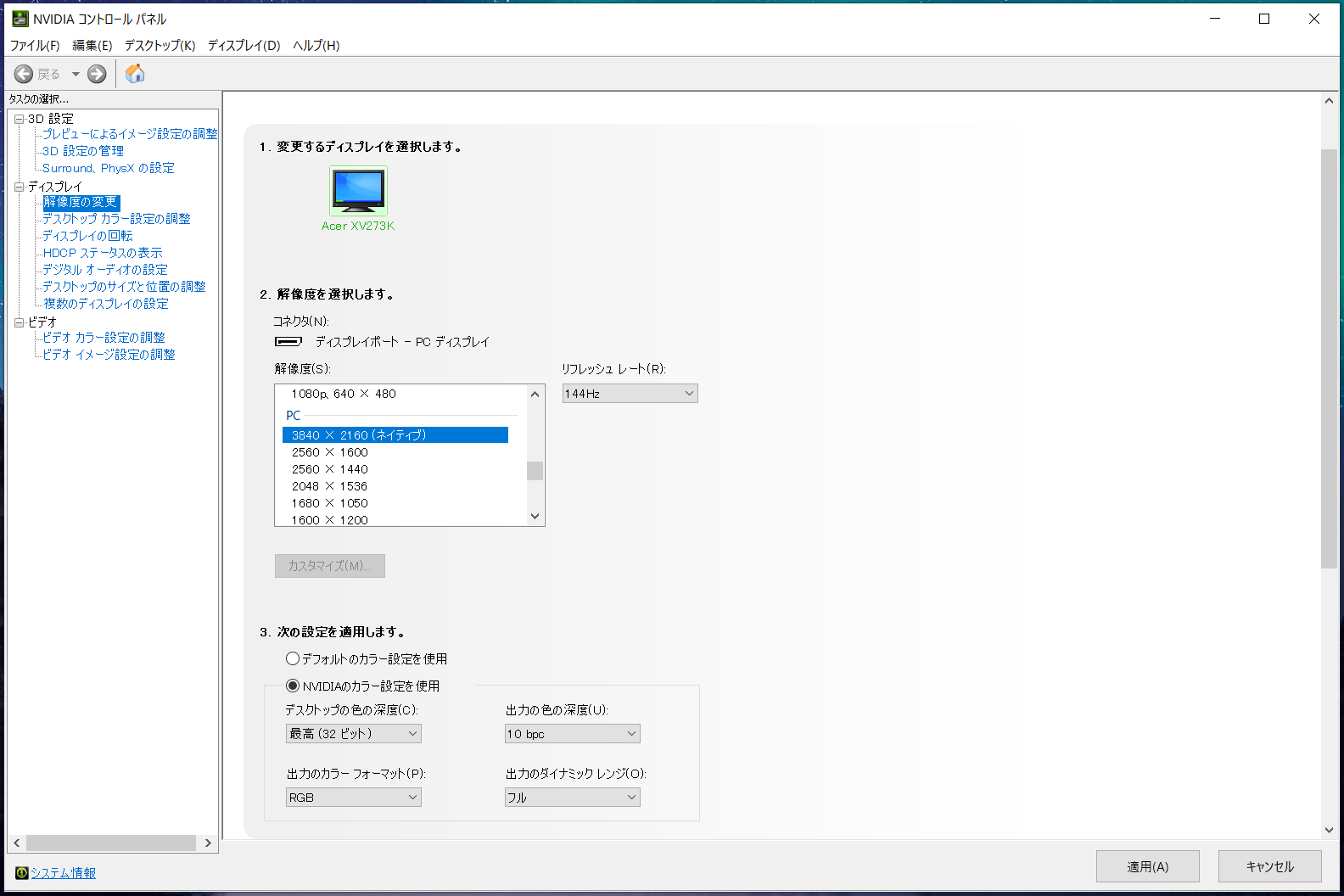This screenshot has width=1344, height=896.
Task: Open the back history dropdown arrow
Action: point(76,75)
